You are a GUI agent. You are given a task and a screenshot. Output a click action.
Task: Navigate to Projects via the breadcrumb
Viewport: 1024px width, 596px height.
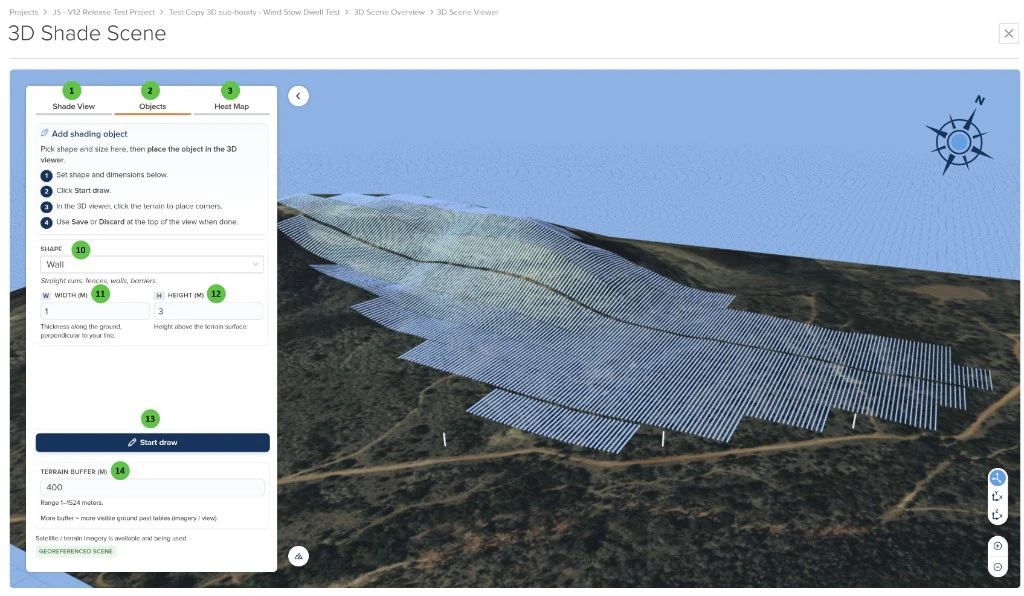tap(23, 12)
